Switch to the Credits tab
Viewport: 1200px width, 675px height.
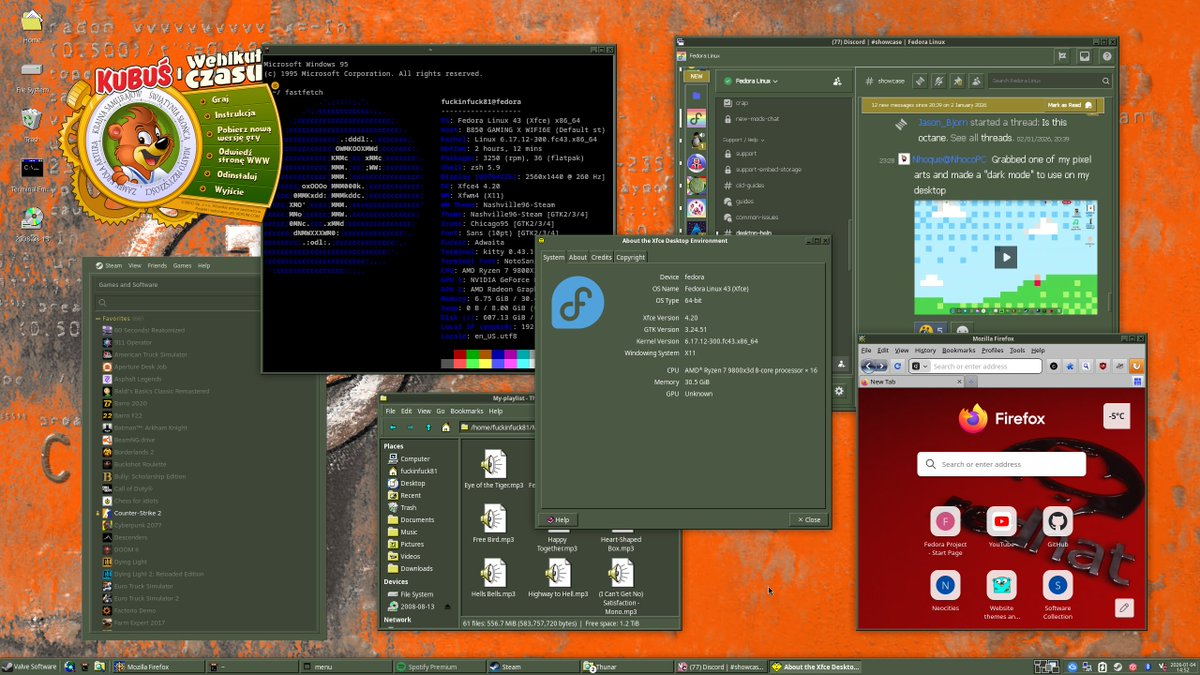click(601, 257)
